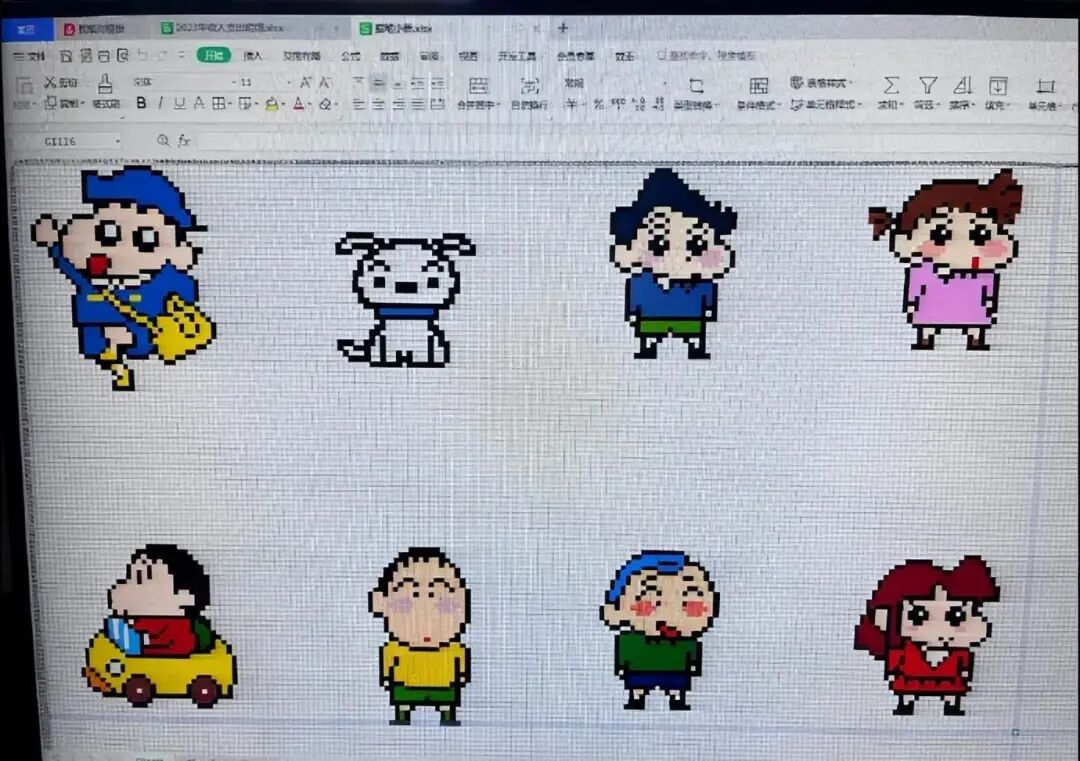Expand the fill color dropdown arrow

pos(283,104)
